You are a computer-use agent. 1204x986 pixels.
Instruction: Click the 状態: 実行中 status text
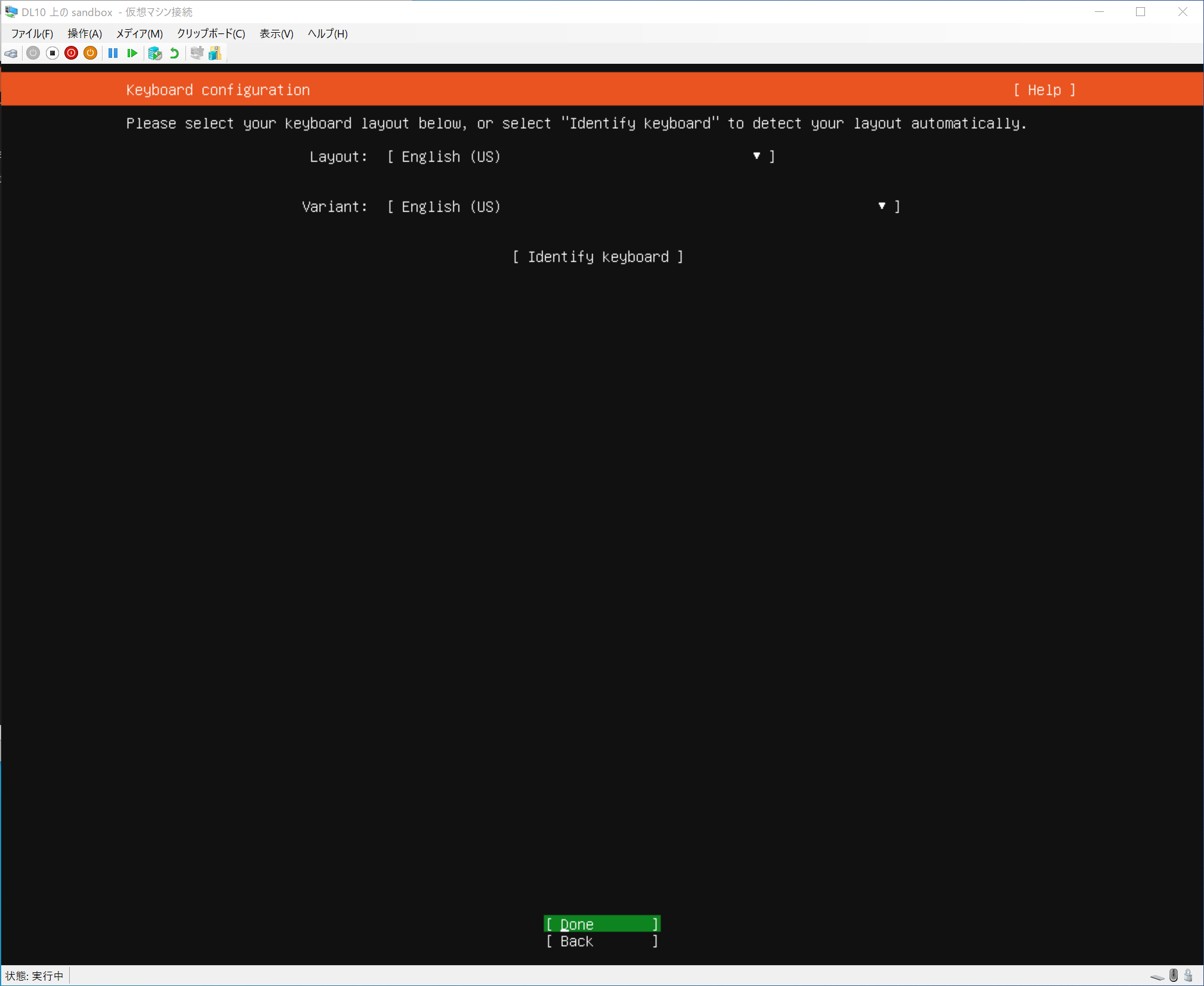point(35,976)
